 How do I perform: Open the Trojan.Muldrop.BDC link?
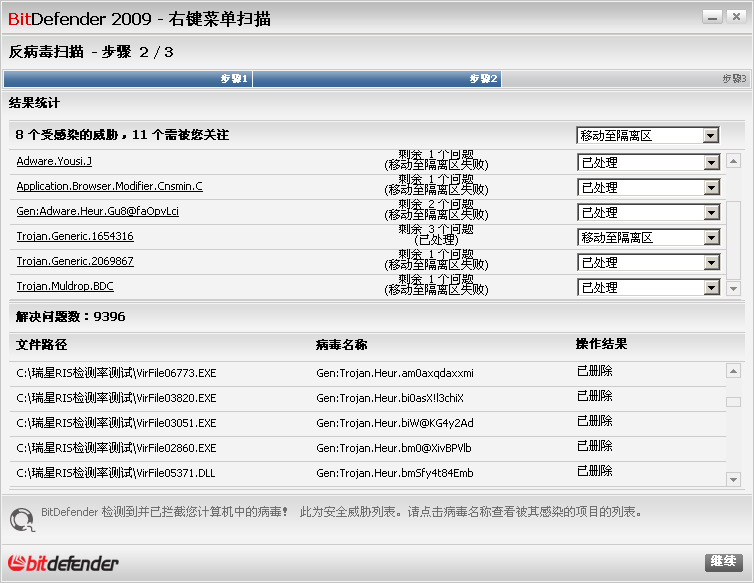pos(65,286)
